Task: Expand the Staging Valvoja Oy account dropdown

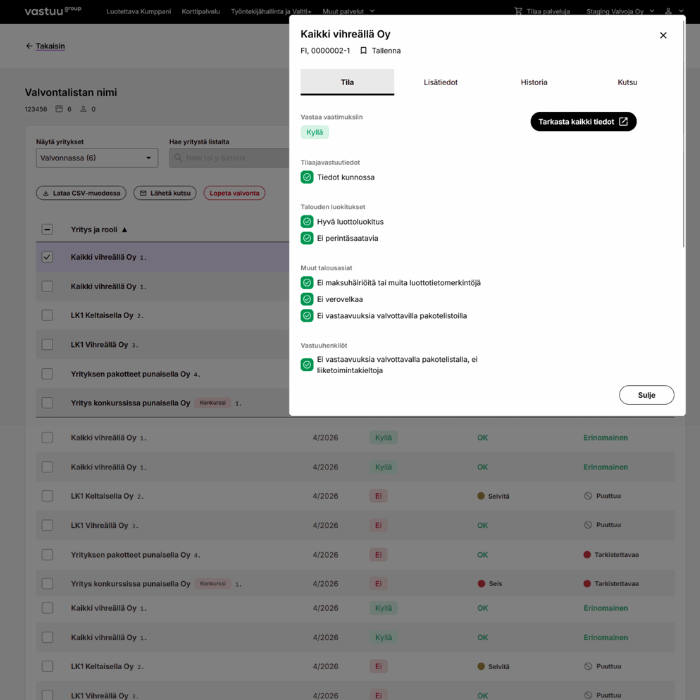Action: click(620, 11)
